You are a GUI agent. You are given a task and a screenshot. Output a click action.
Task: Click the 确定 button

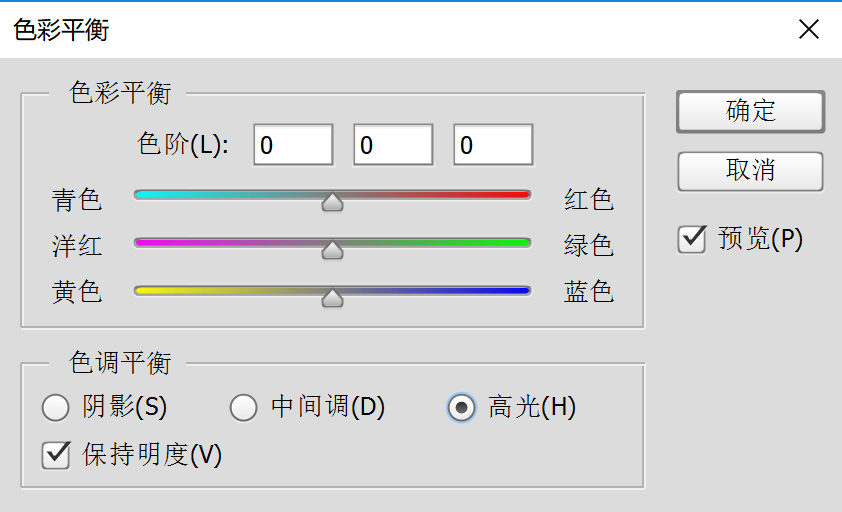point(750,111)
